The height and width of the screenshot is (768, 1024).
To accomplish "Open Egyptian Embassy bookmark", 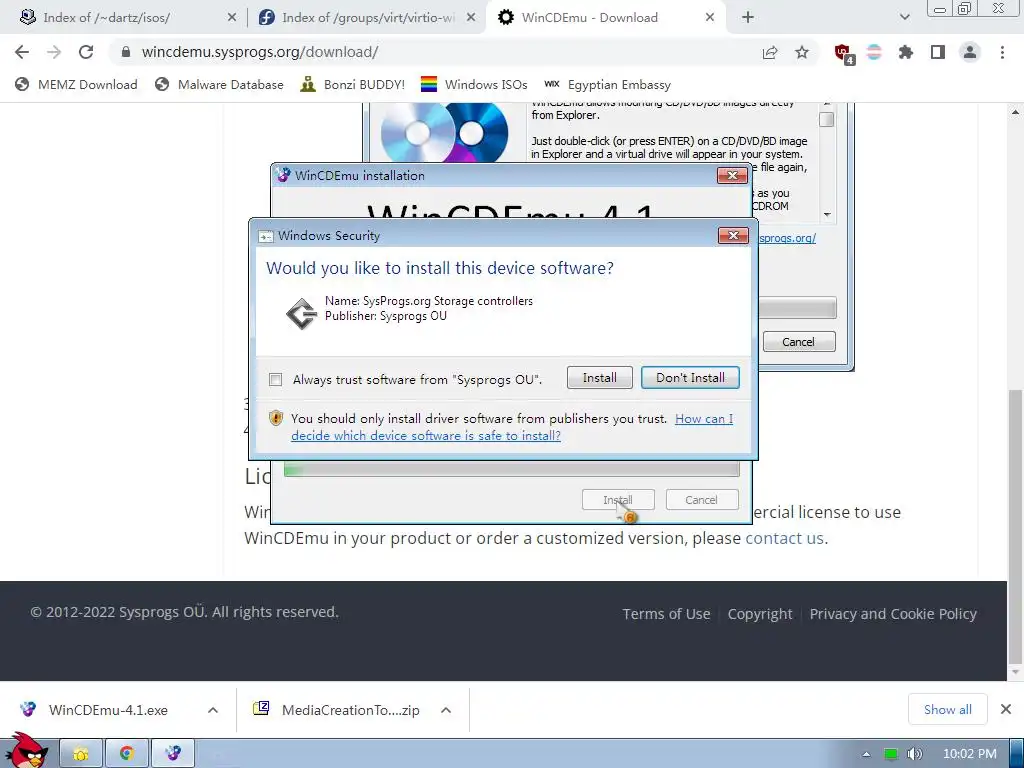I will [x=607, y=84].
